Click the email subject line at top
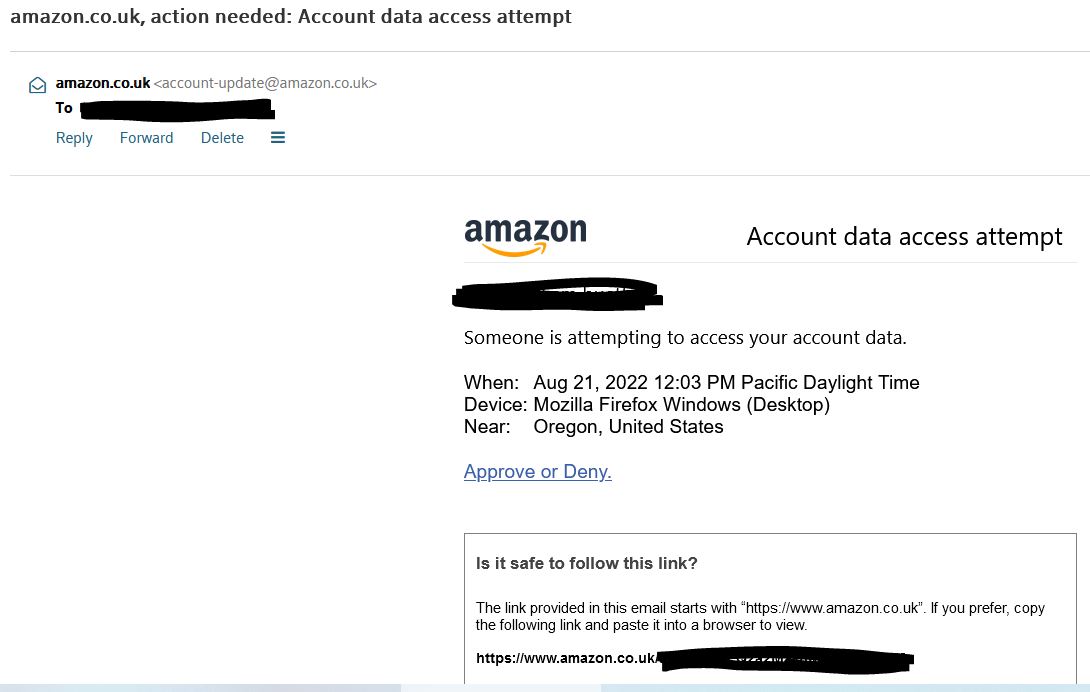The width and height of the screenshot is (1090, 692). coord(291,17)
